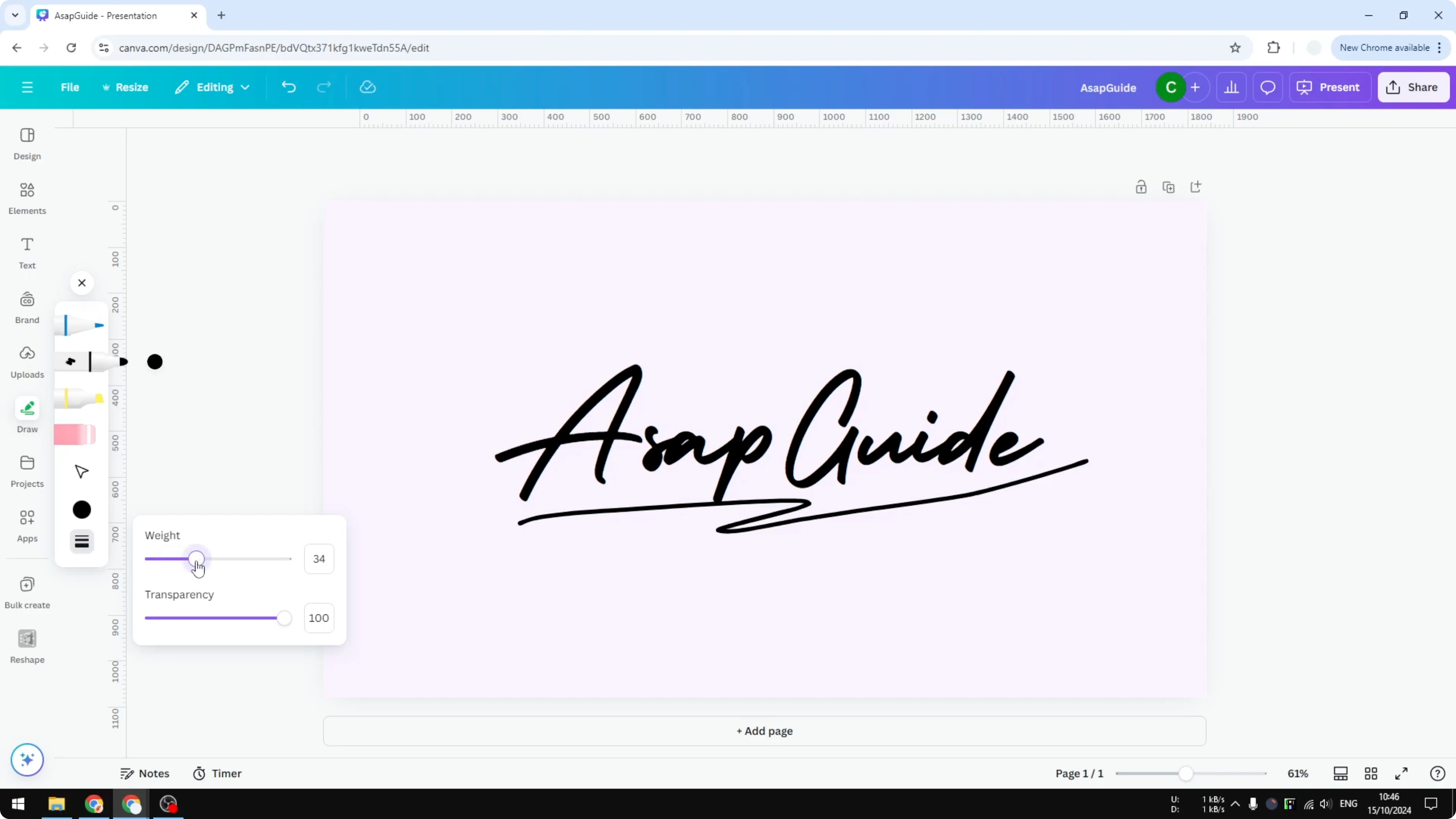
Task: Click the Share button
Action: [1414, 87]
